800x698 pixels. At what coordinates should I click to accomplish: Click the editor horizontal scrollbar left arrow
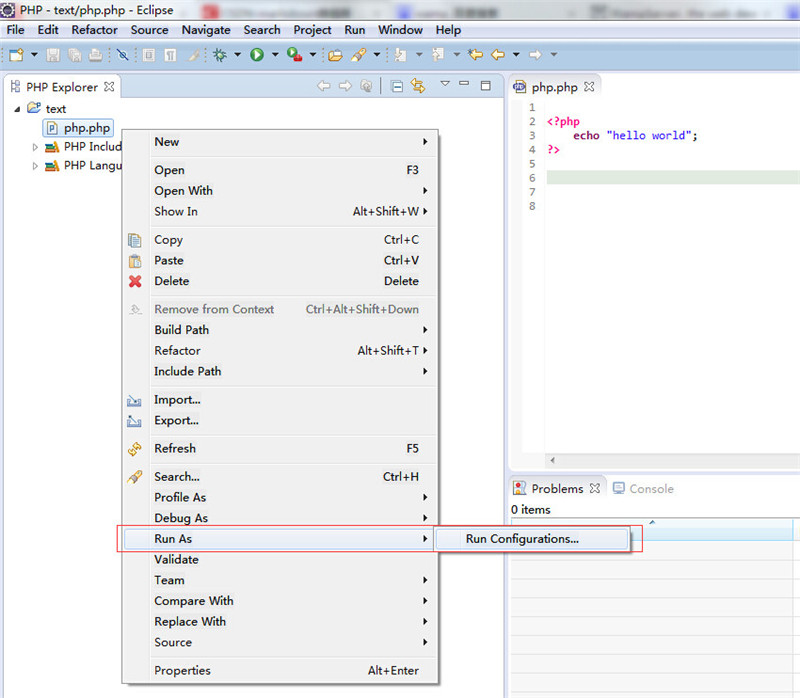[x=551, y=461]
